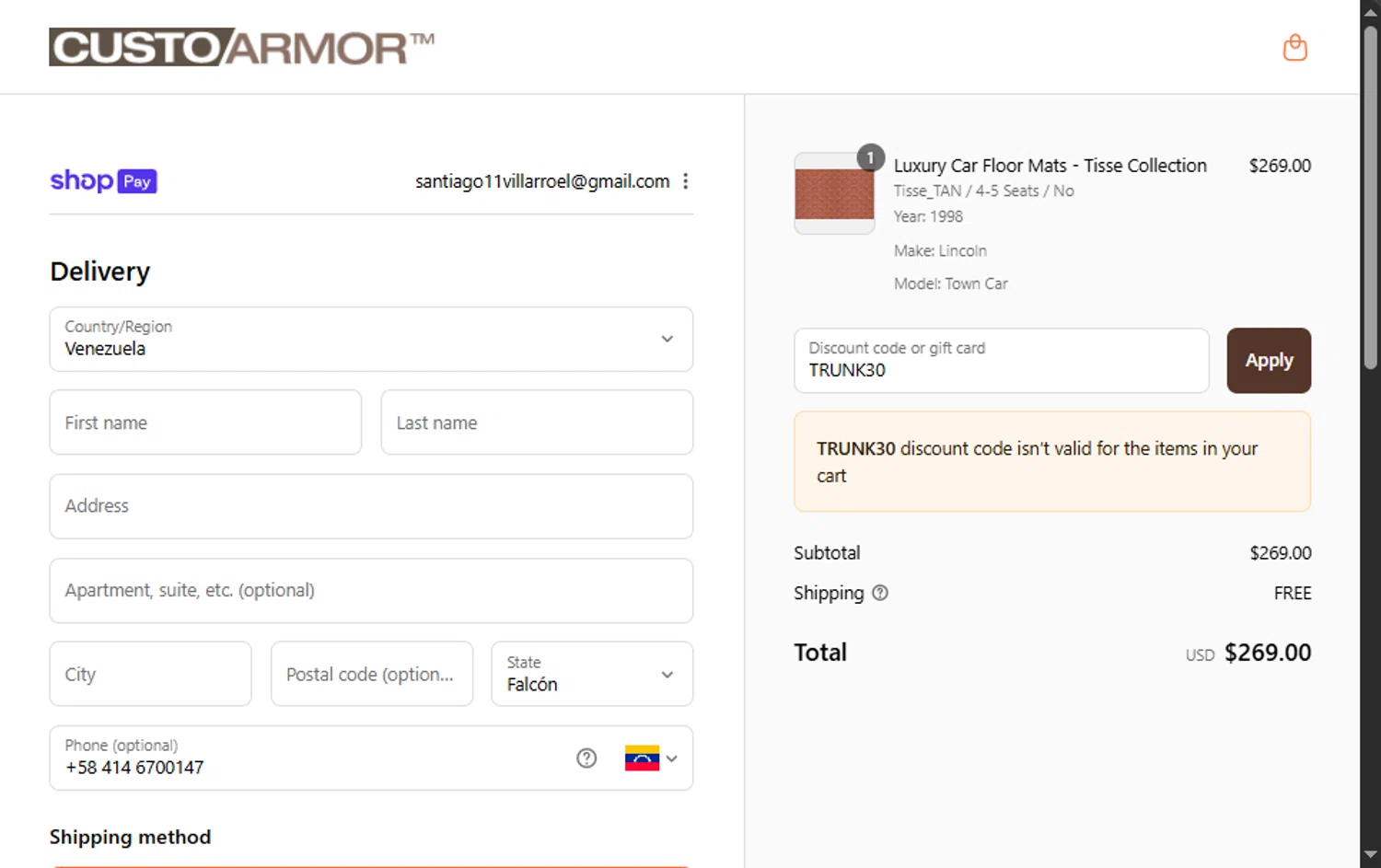
Task: Open the State dropdown showing Falcón
Action: tap(592, 674)
